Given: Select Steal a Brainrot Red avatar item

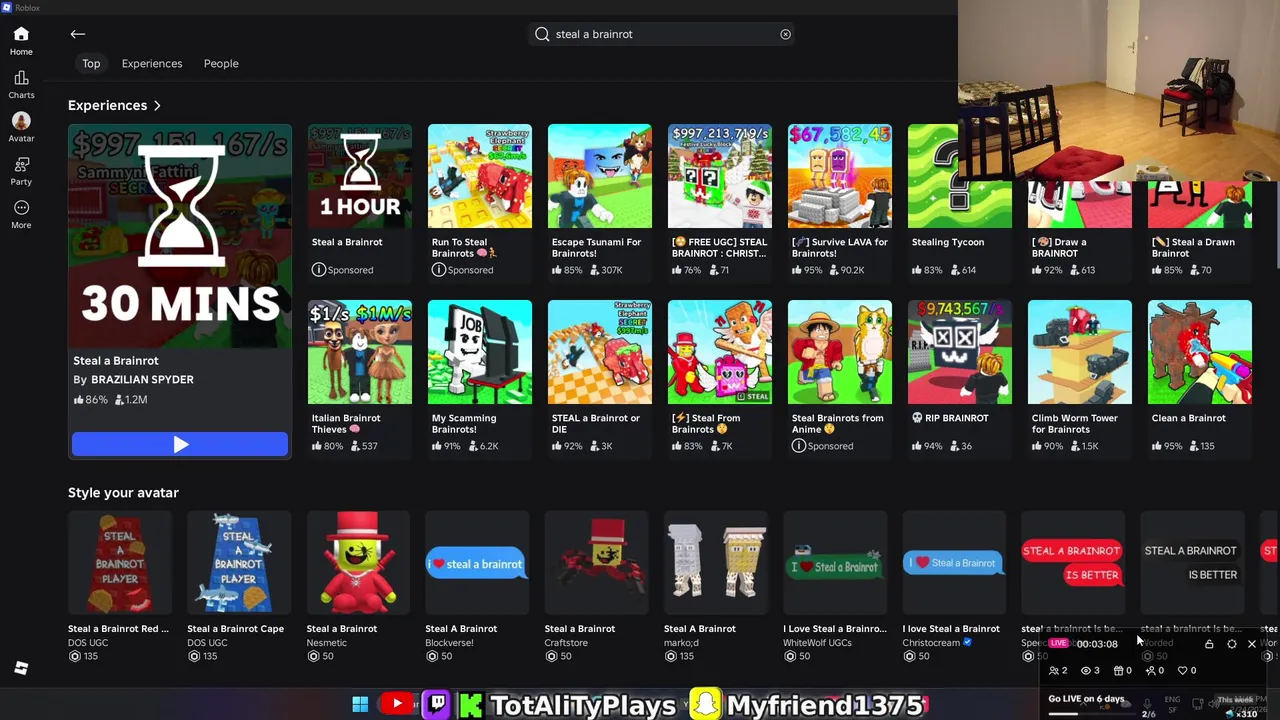Looking at the screenshot, I should point(120,563).
